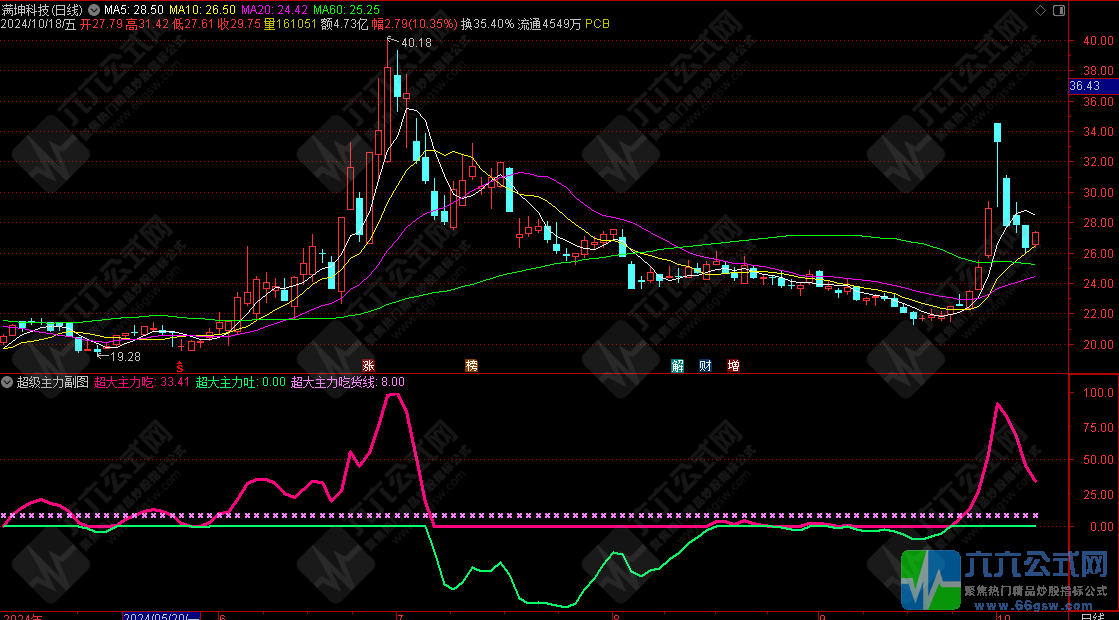Open the 财 event marker
Image resolution: width=1119 pixels, height=620 pixels.
click(x=705, y=366)
